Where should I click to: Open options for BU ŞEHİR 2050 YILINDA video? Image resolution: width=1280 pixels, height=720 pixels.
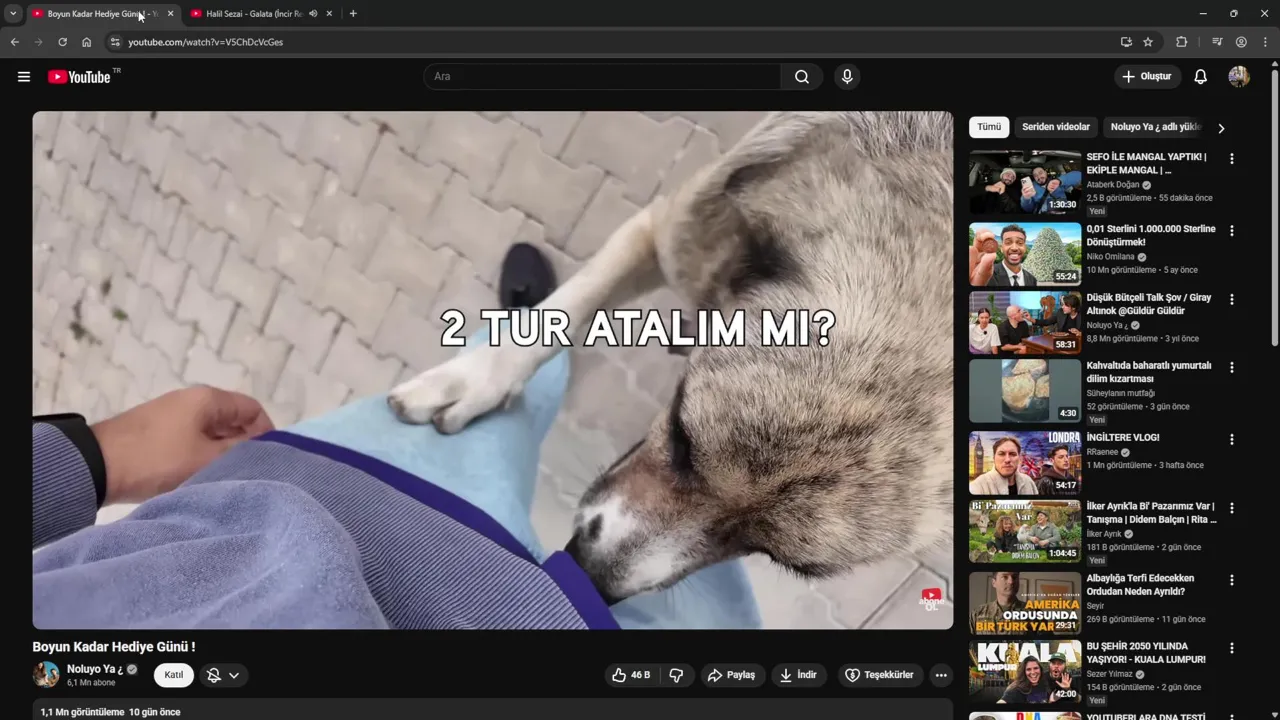point(1232,648)
